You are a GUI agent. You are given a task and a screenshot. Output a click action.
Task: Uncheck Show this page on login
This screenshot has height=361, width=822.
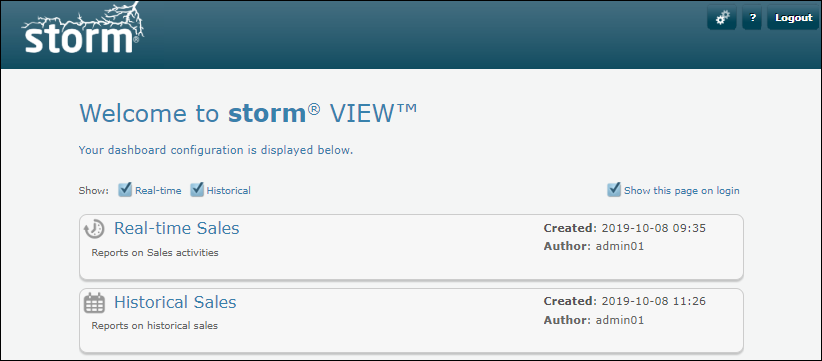[614, 190]
